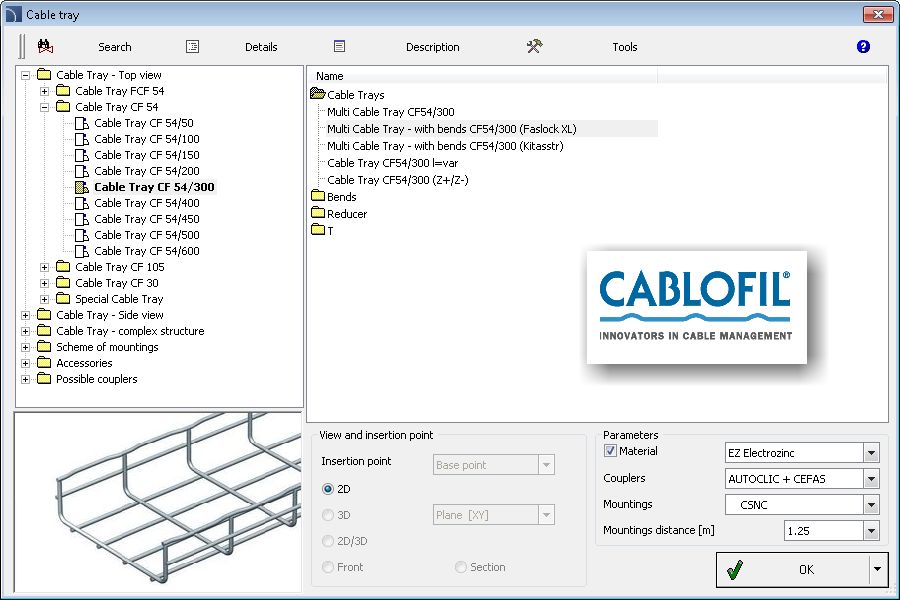Viewport: 900px width, 600px height.
Task: Click the Description page icon
Action: tap(339, 46)
